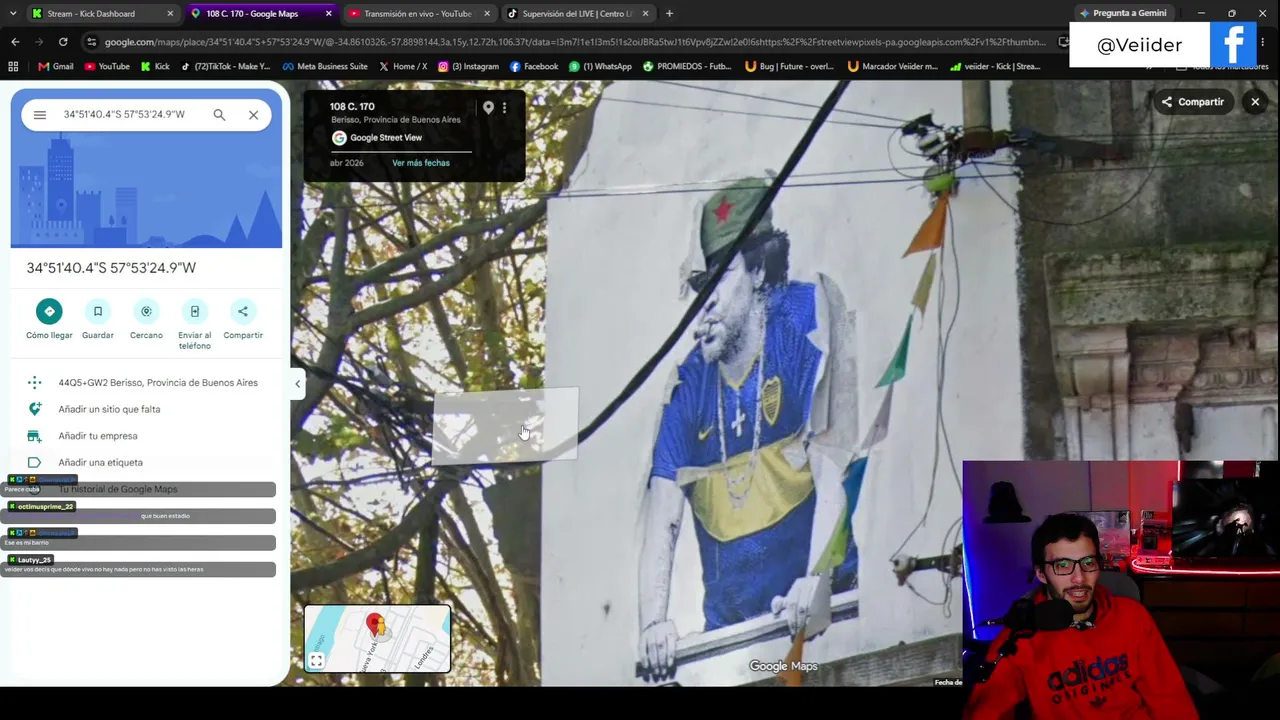Open the PROMIEDOS - Futb... bookmark
Viewport: 1280px width, 720px height.
687,67
